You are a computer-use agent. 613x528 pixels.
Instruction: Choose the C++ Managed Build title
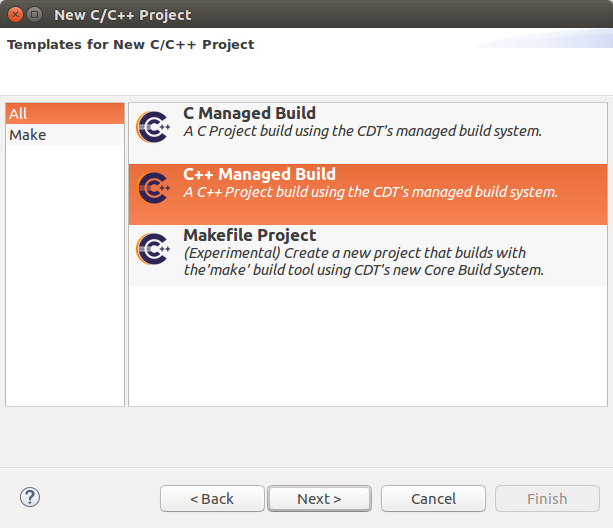(x=259, y=175)
